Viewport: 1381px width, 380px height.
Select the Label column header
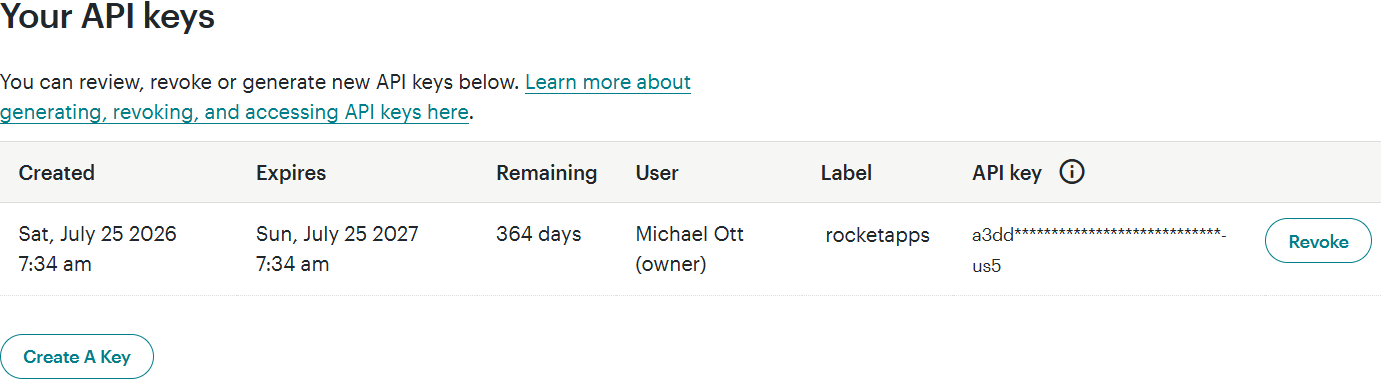pyautogui.click(x=846, y=172)
